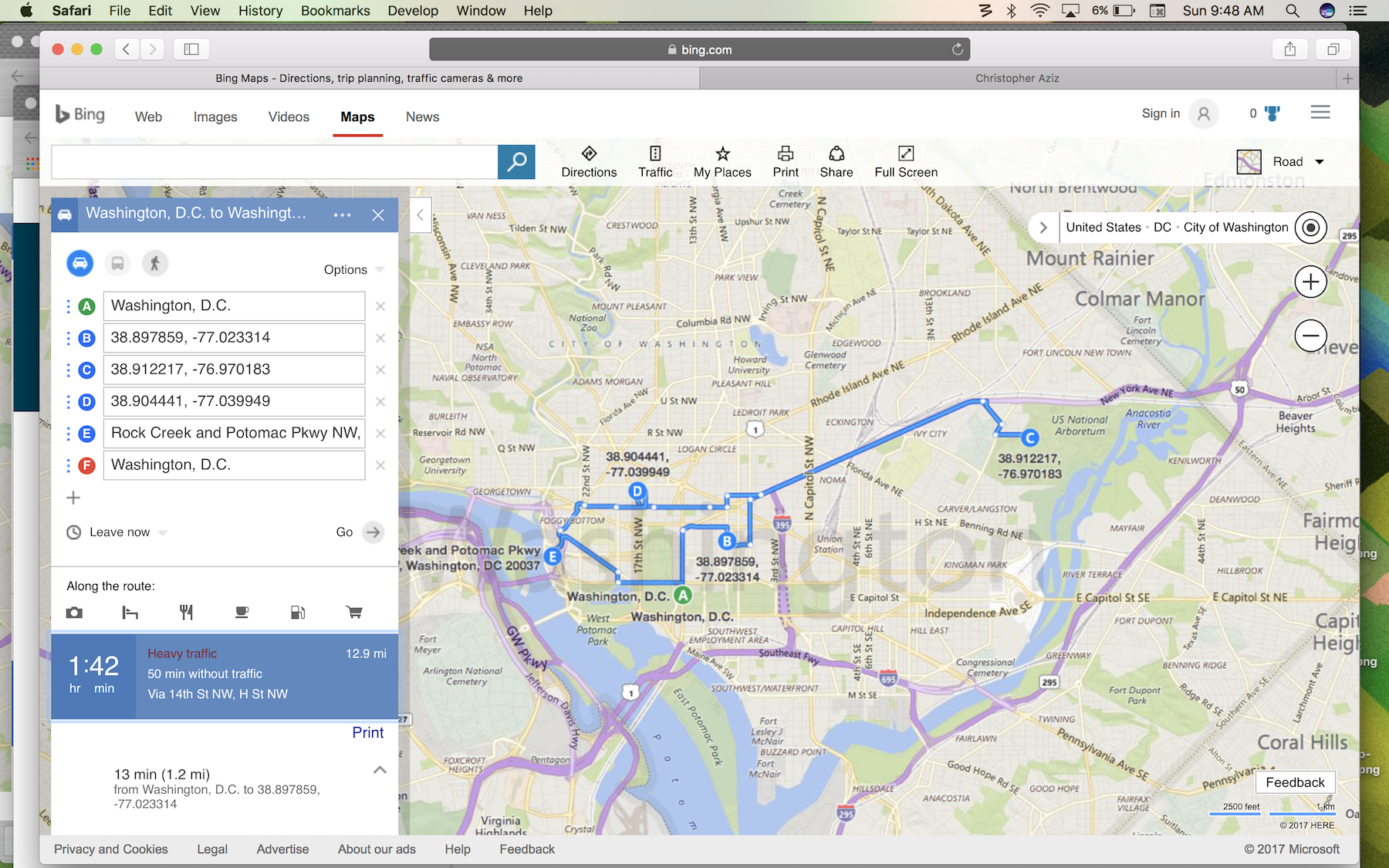This screenshot has width=1389, height=868.
Task: Open macOS Spotlight search
Action: (x=1293, y=11)
